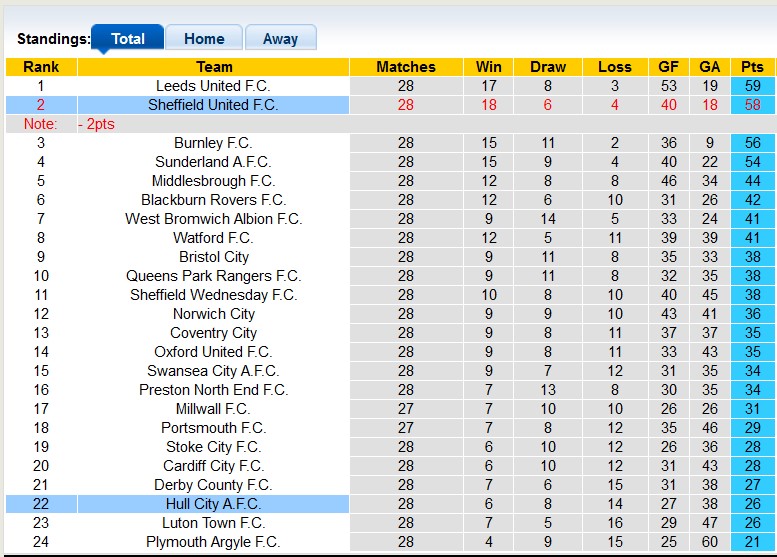Screen dimensions: 777x557
Task: Click the Leeds United F.C. team link
Action: click(x=213, y=86)
